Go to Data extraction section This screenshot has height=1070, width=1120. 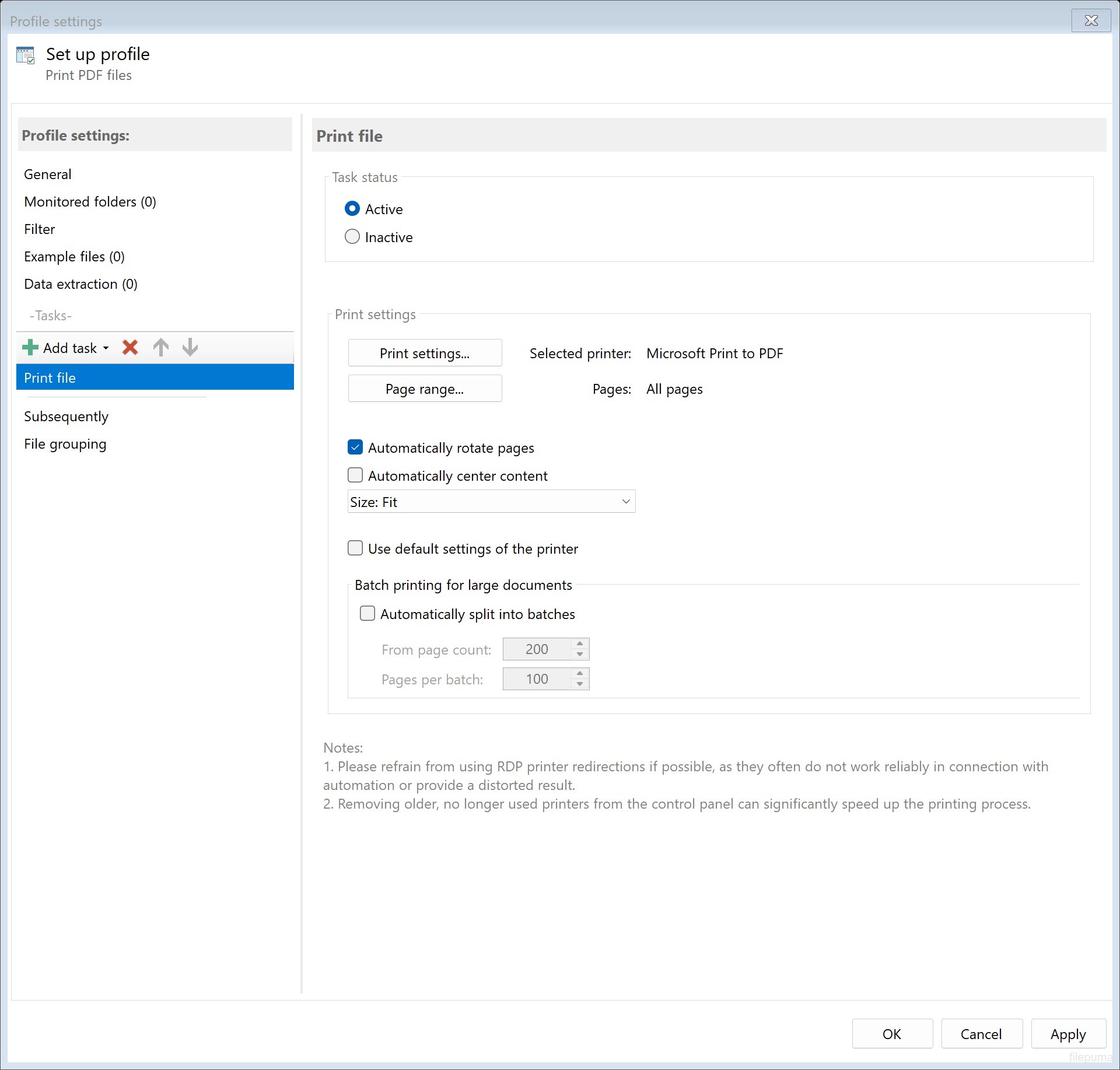tap(80, 284)
